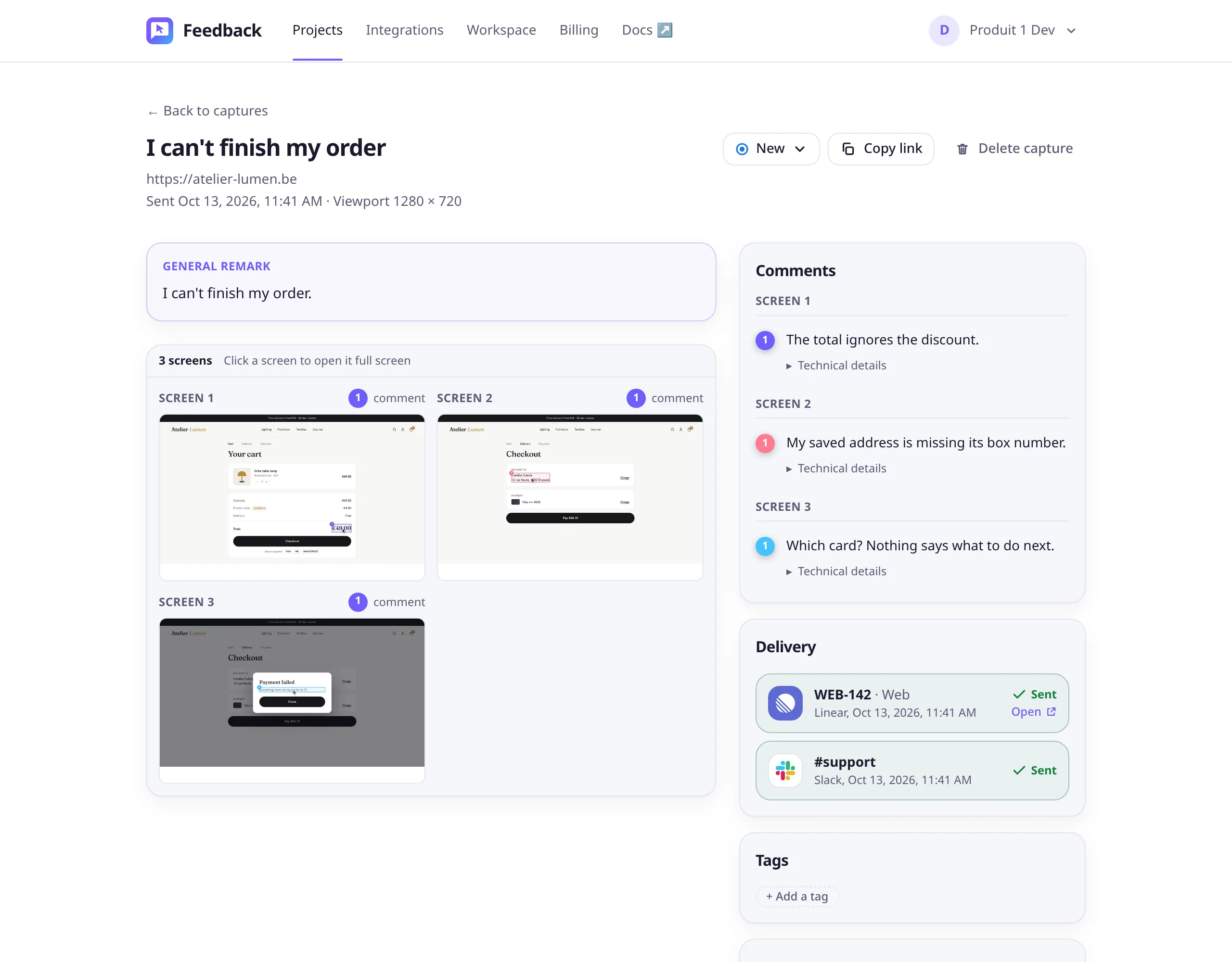Go to the Workspace tab
1232x962 pixels.
point(501,30)
